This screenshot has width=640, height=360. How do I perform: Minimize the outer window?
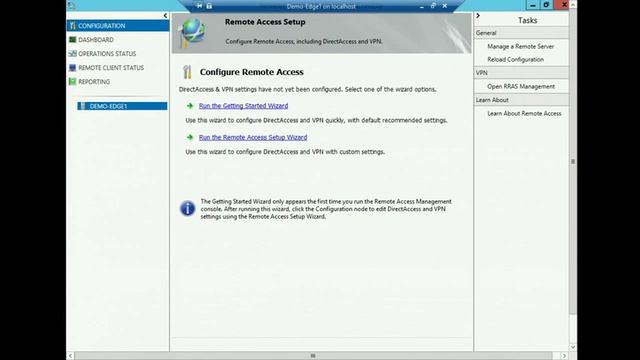pyautogui.click(x=533, y=5)
